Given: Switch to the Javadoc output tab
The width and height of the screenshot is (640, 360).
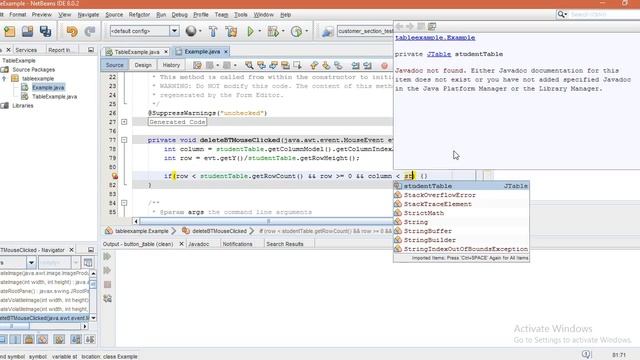Looking at the screenshot, I should pyautogui.click(x=199, y=244).
